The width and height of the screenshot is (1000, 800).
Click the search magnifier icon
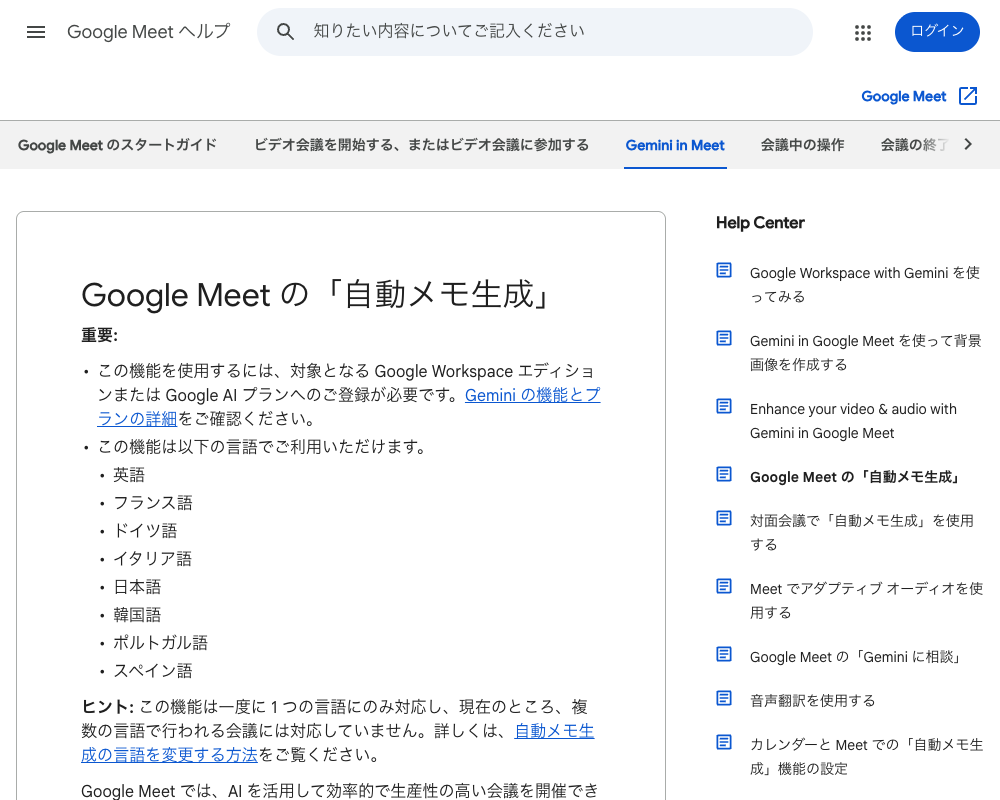coord(285,32)
